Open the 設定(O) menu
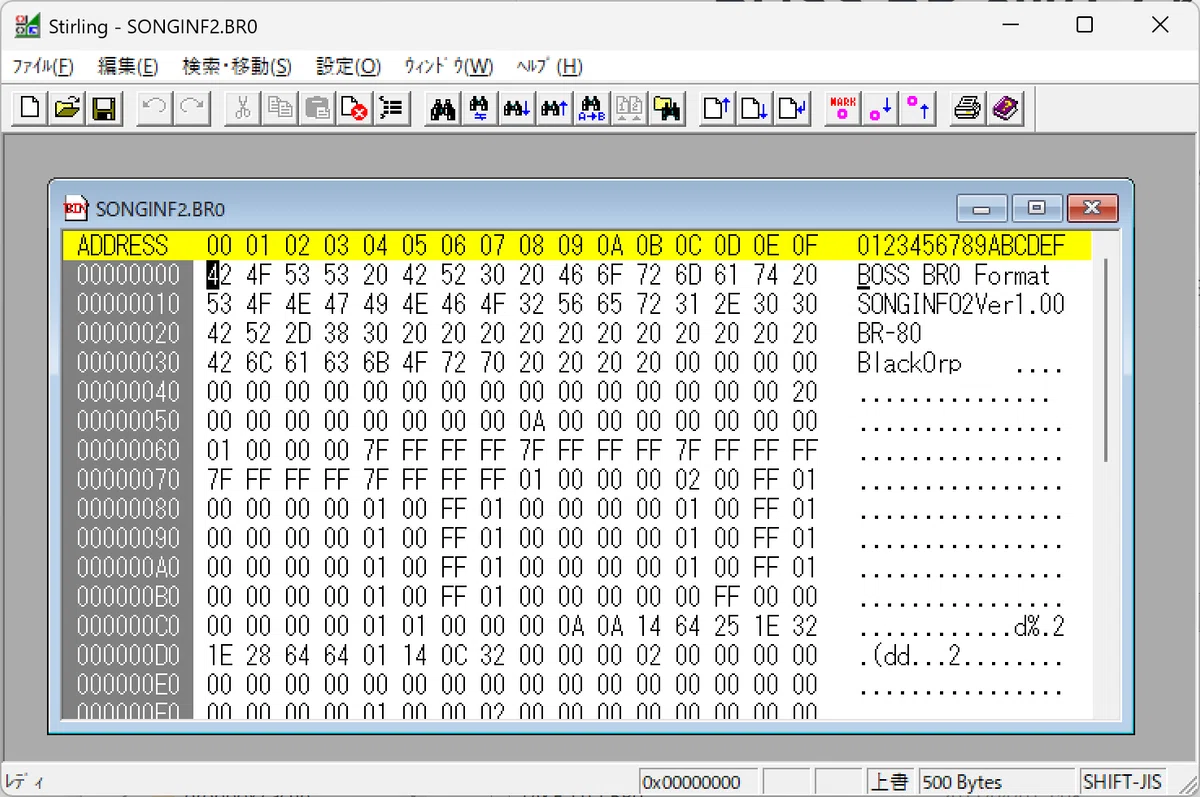 click(x=349, y=67)
